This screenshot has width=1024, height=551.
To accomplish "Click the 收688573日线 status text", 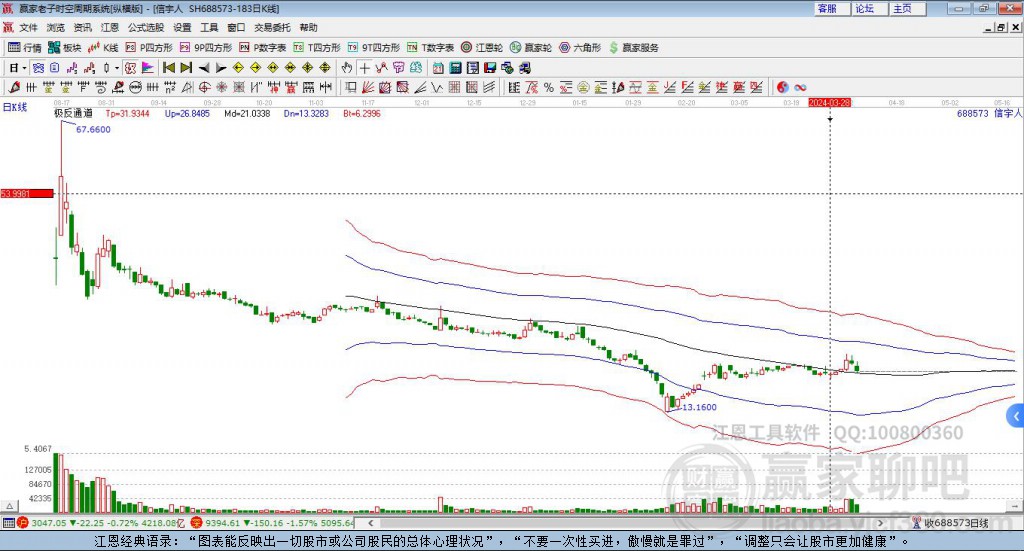I will tap(956, 523).
